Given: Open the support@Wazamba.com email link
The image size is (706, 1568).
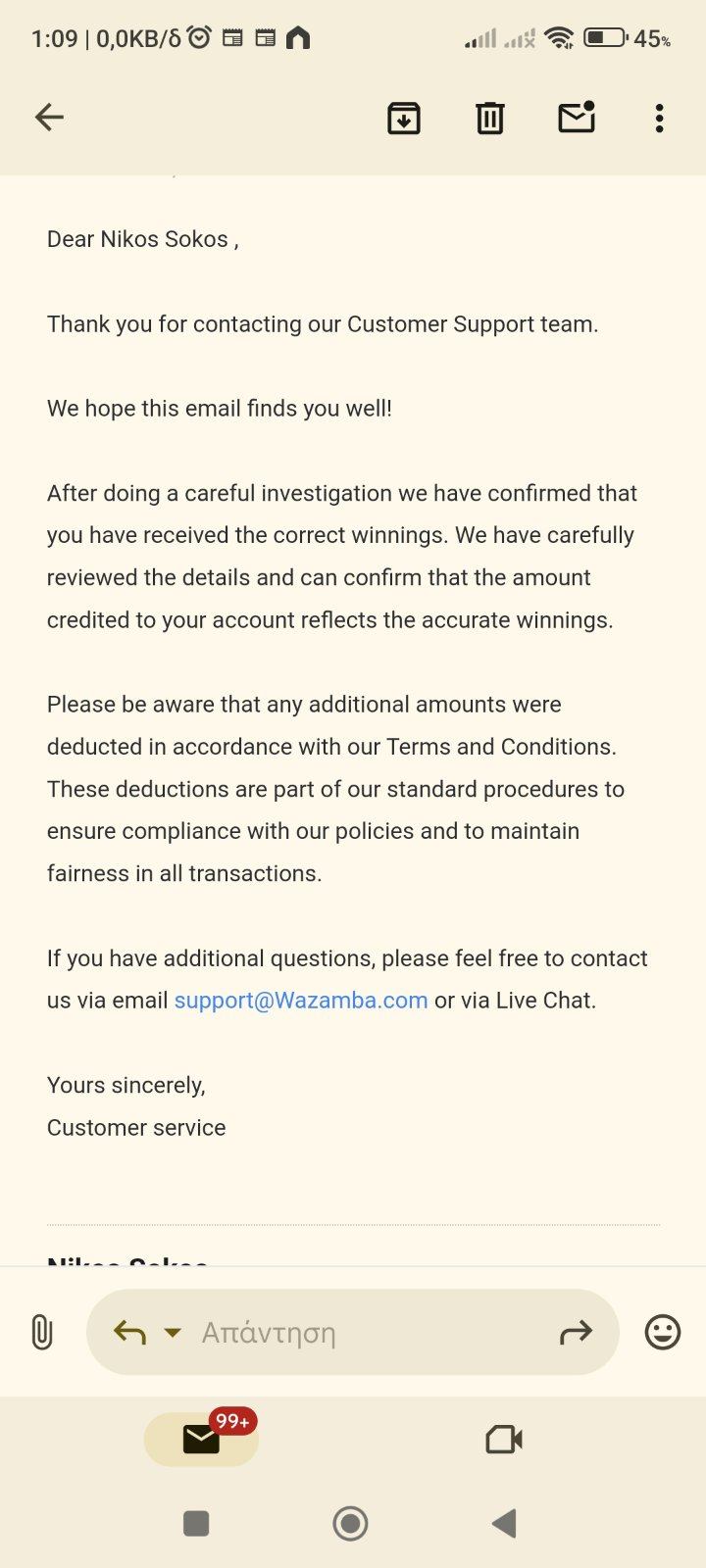Looking at the screenshot, I should click(301, 1001).
